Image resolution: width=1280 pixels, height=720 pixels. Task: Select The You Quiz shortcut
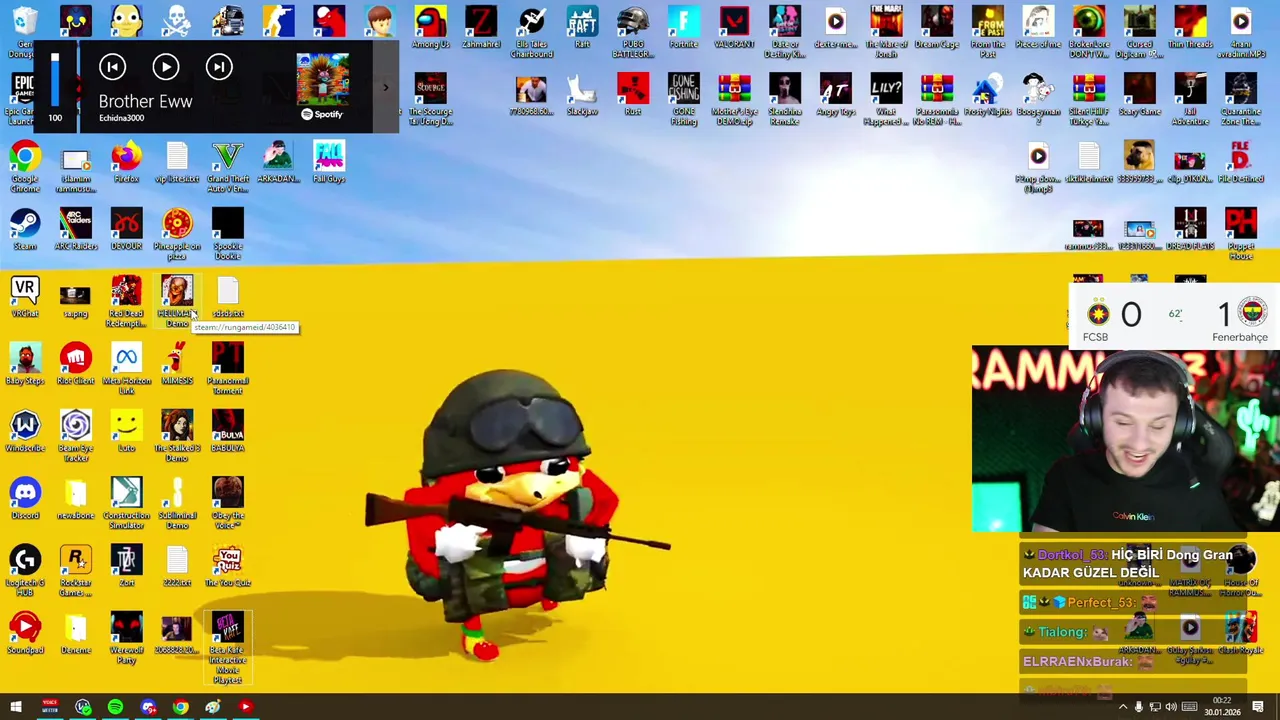[228, 565]
